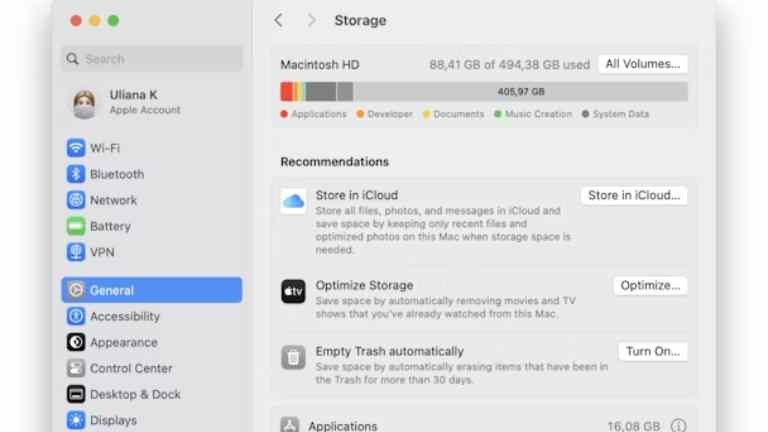The height and width of the screenshot is (432, 768).
Task: Click the Control Center icon
Action: [x=76, y=368]
